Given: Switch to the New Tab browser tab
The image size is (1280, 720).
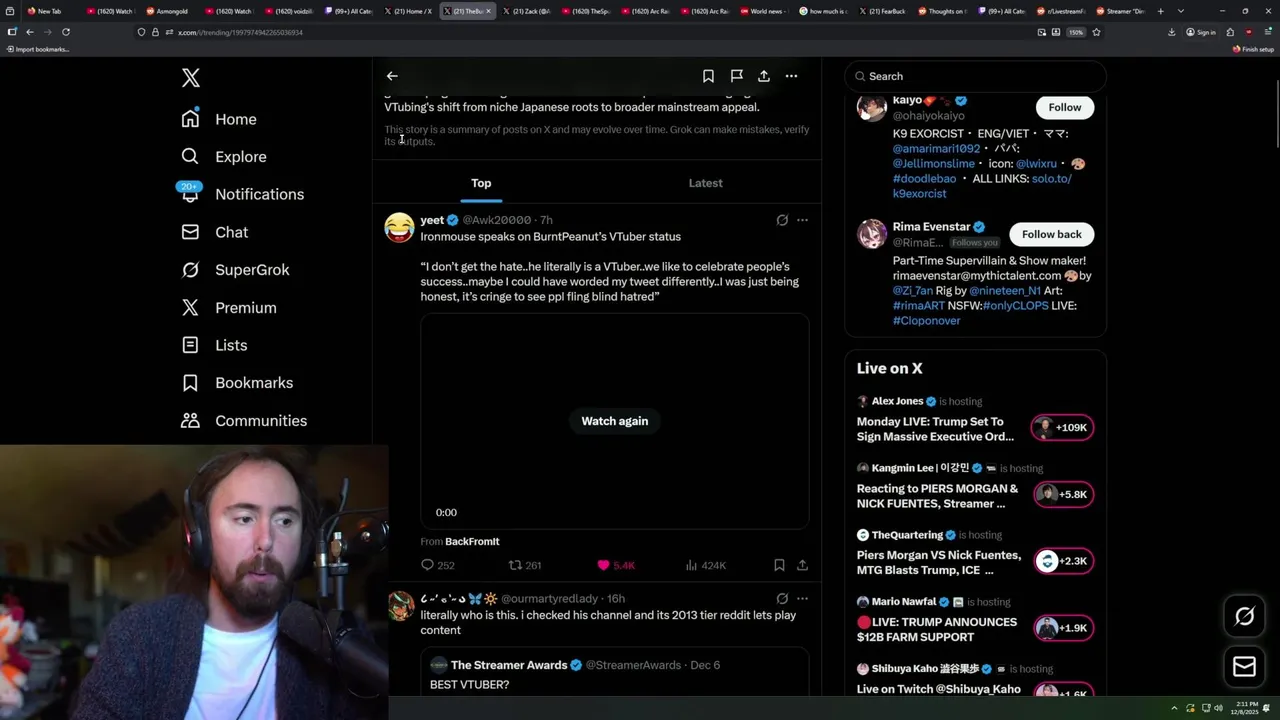Looking at the screenshot, I should pyautogui.click(x=45, y=11).
